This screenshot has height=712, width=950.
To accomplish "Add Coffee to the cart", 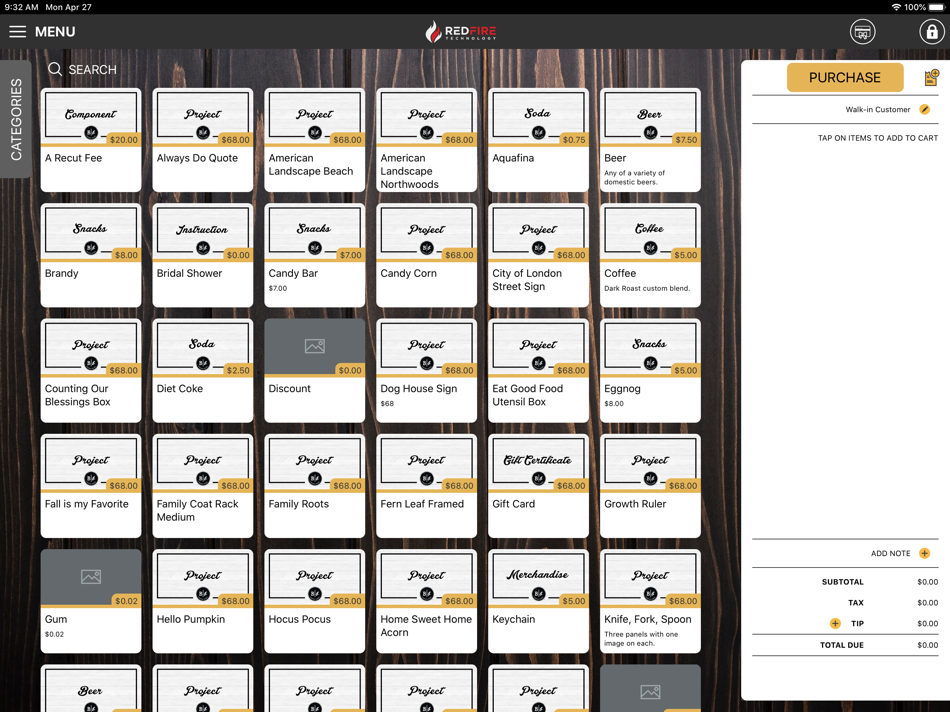I will point(650,255).
